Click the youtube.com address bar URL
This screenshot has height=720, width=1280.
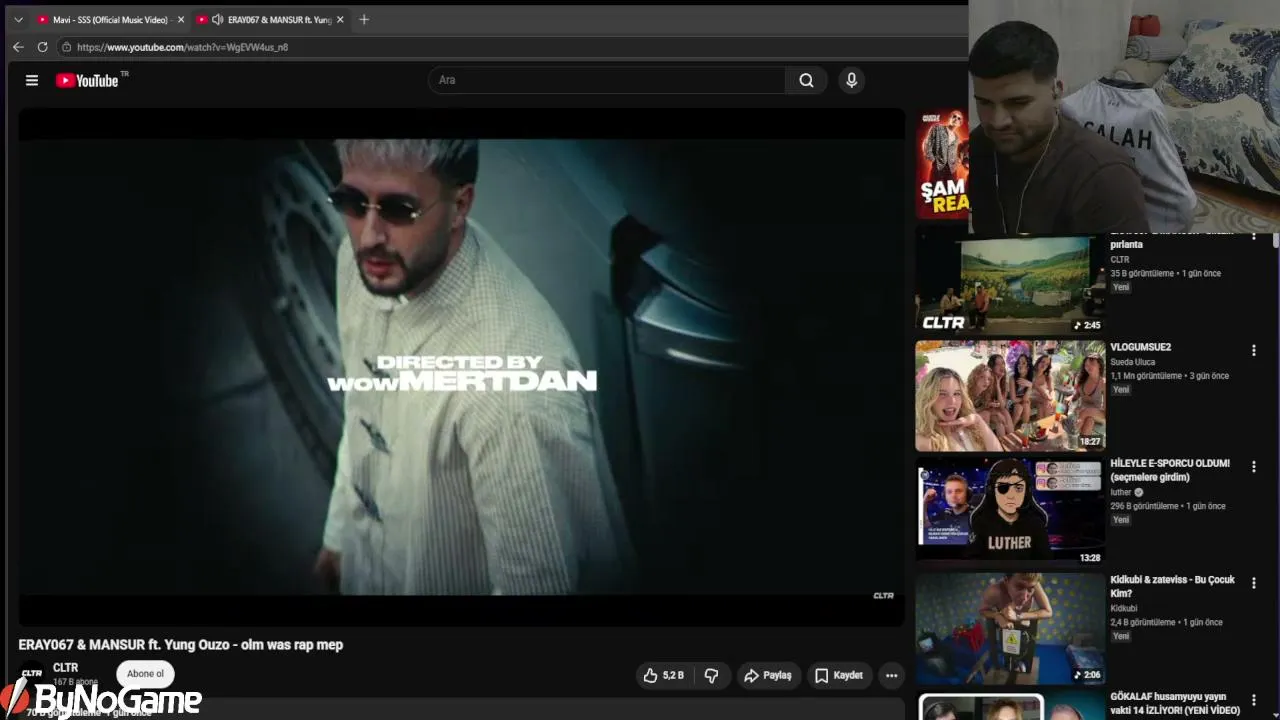[182, 47]
